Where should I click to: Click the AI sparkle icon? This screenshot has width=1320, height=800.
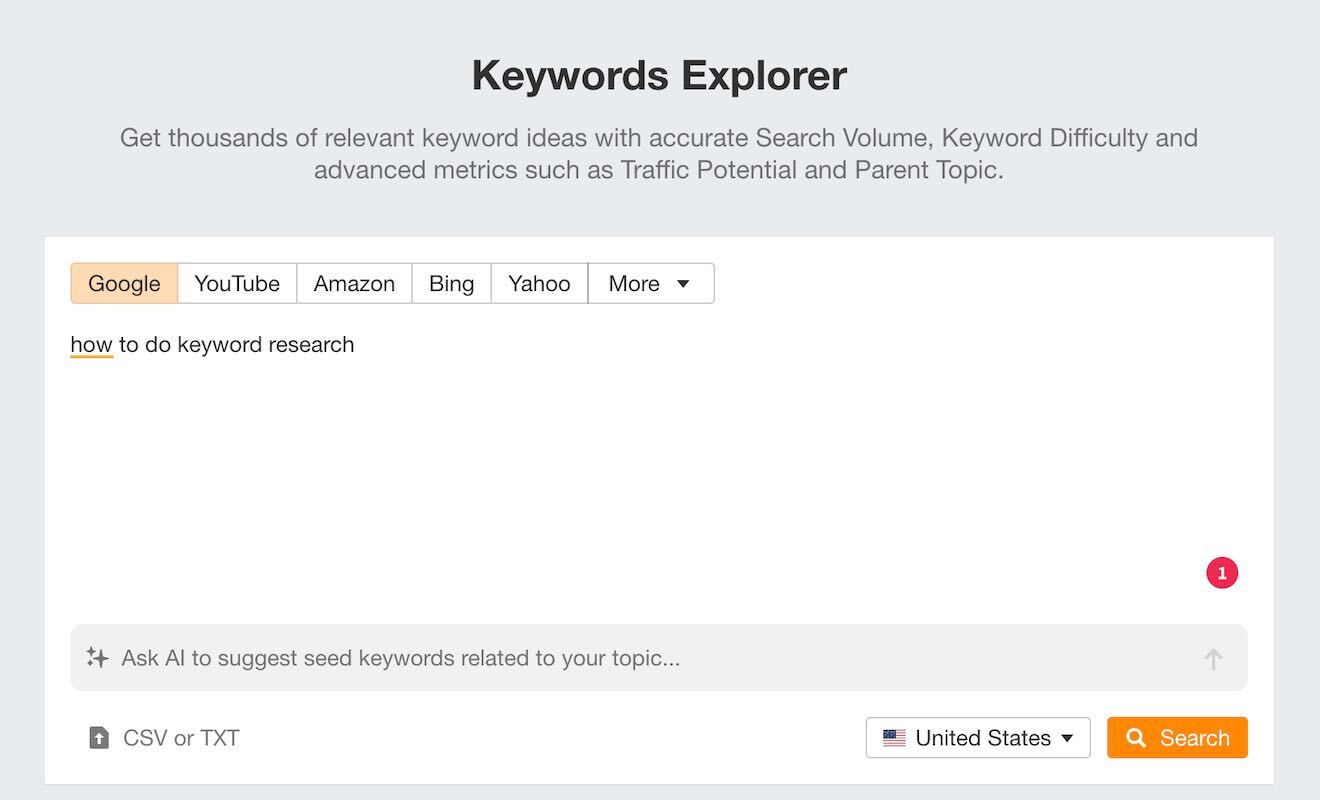coord(97,657)
